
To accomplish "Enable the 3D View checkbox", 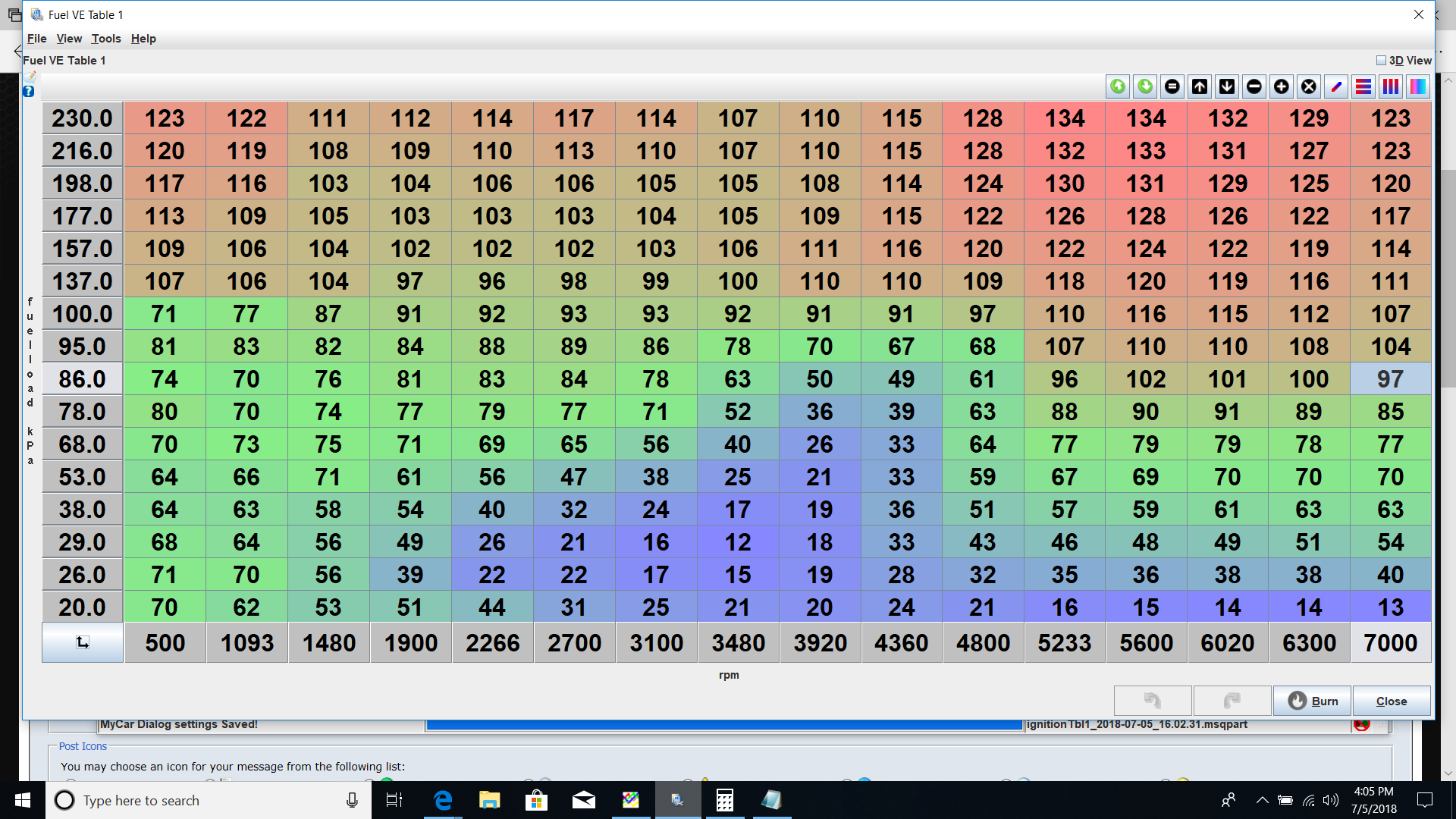I will tap(1381, 61).
